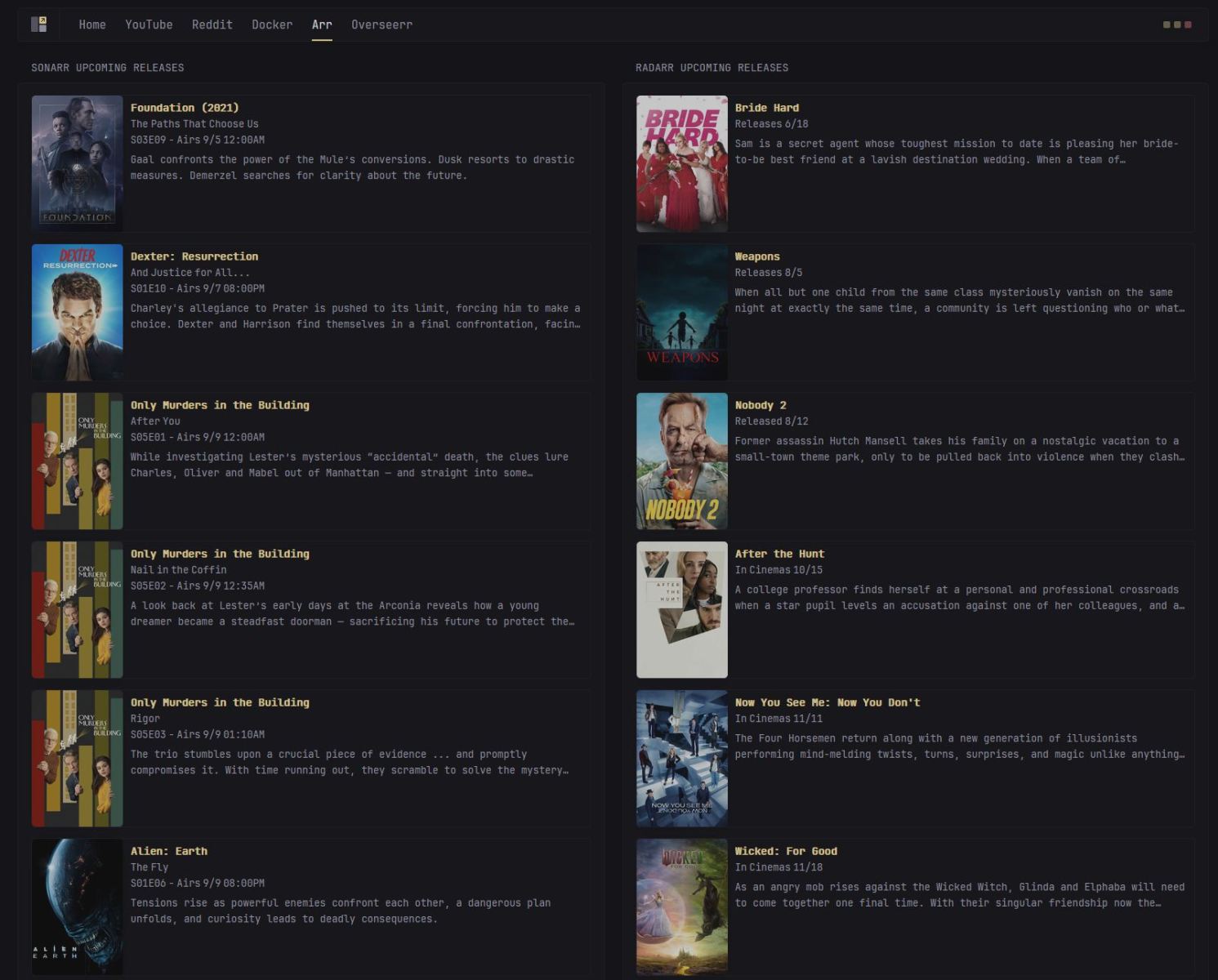Click the Bride Hard movie poster
The image size is (1218, 980).
coord(682,163)
